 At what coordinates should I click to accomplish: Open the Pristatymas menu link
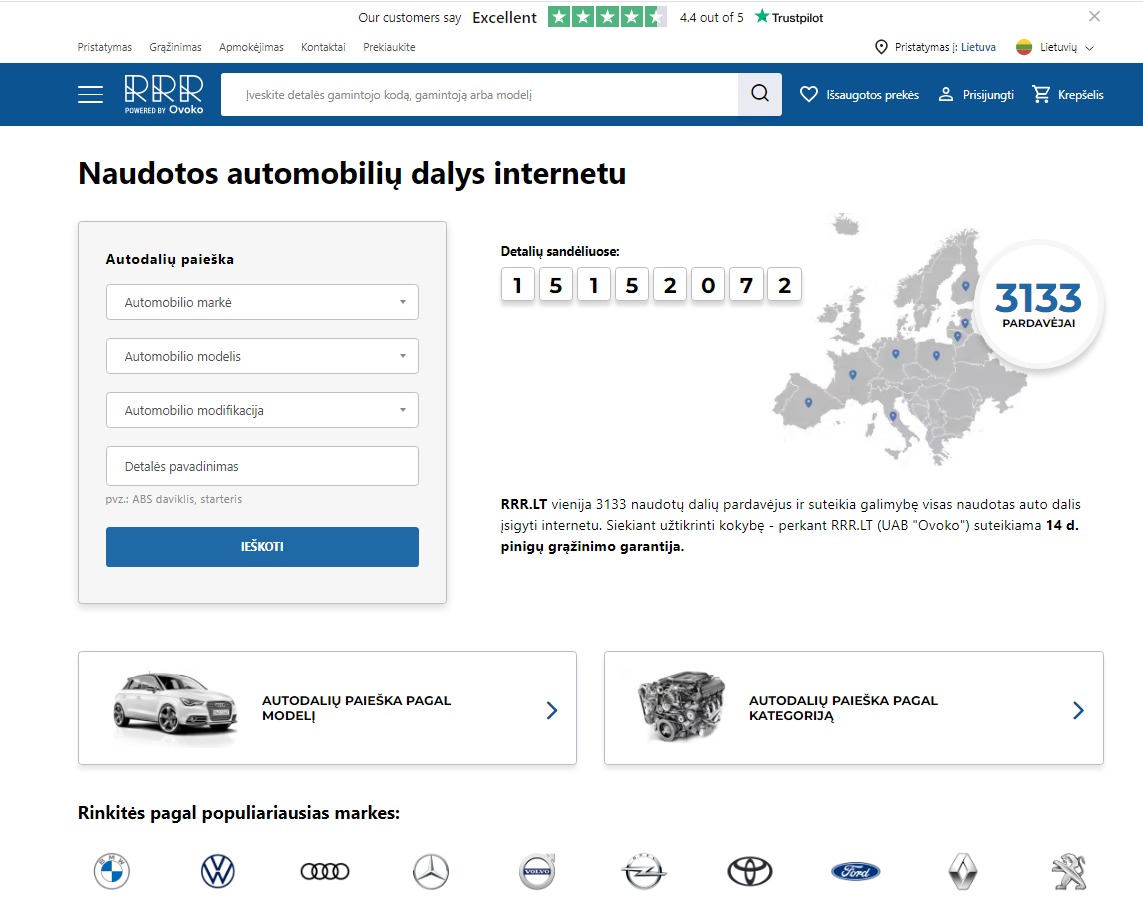point(105,47)
